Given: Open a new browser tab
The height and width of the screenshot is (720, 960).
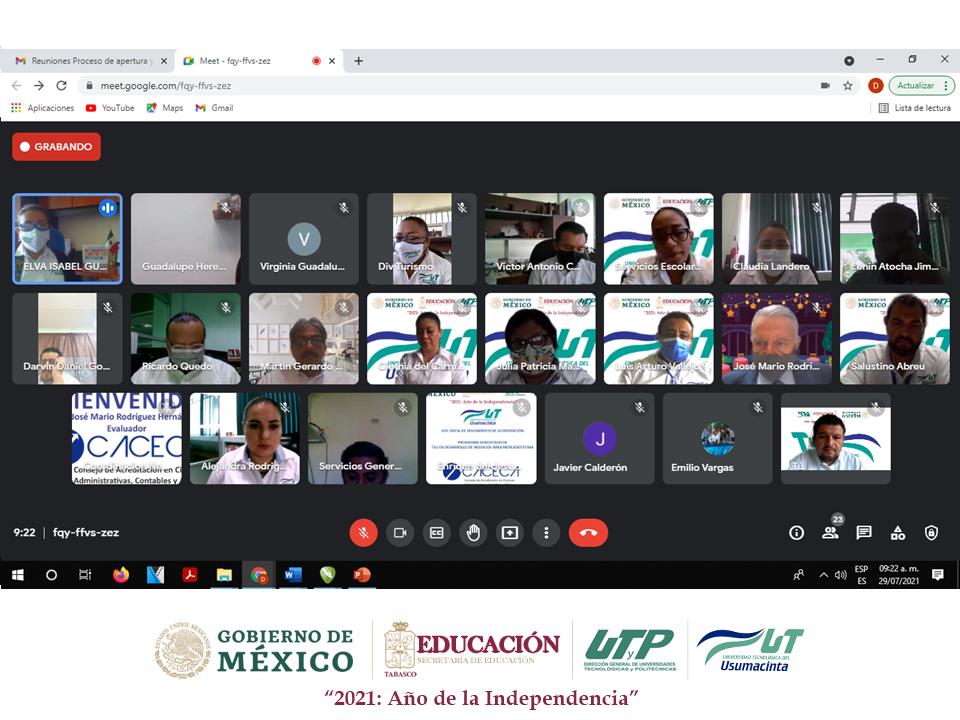Looking at the screenshot, I should click(x=358, y=61).
